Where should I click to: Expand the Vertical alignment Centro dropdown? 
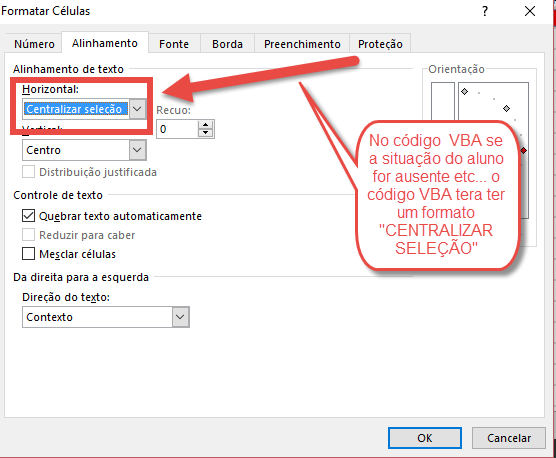click(137, 150)
